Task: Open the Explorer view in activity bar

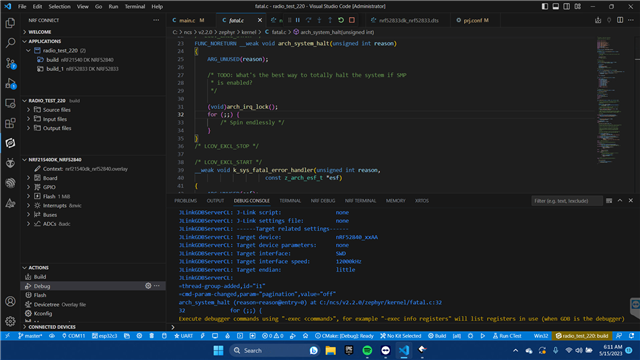Action: tap(10, 23)
